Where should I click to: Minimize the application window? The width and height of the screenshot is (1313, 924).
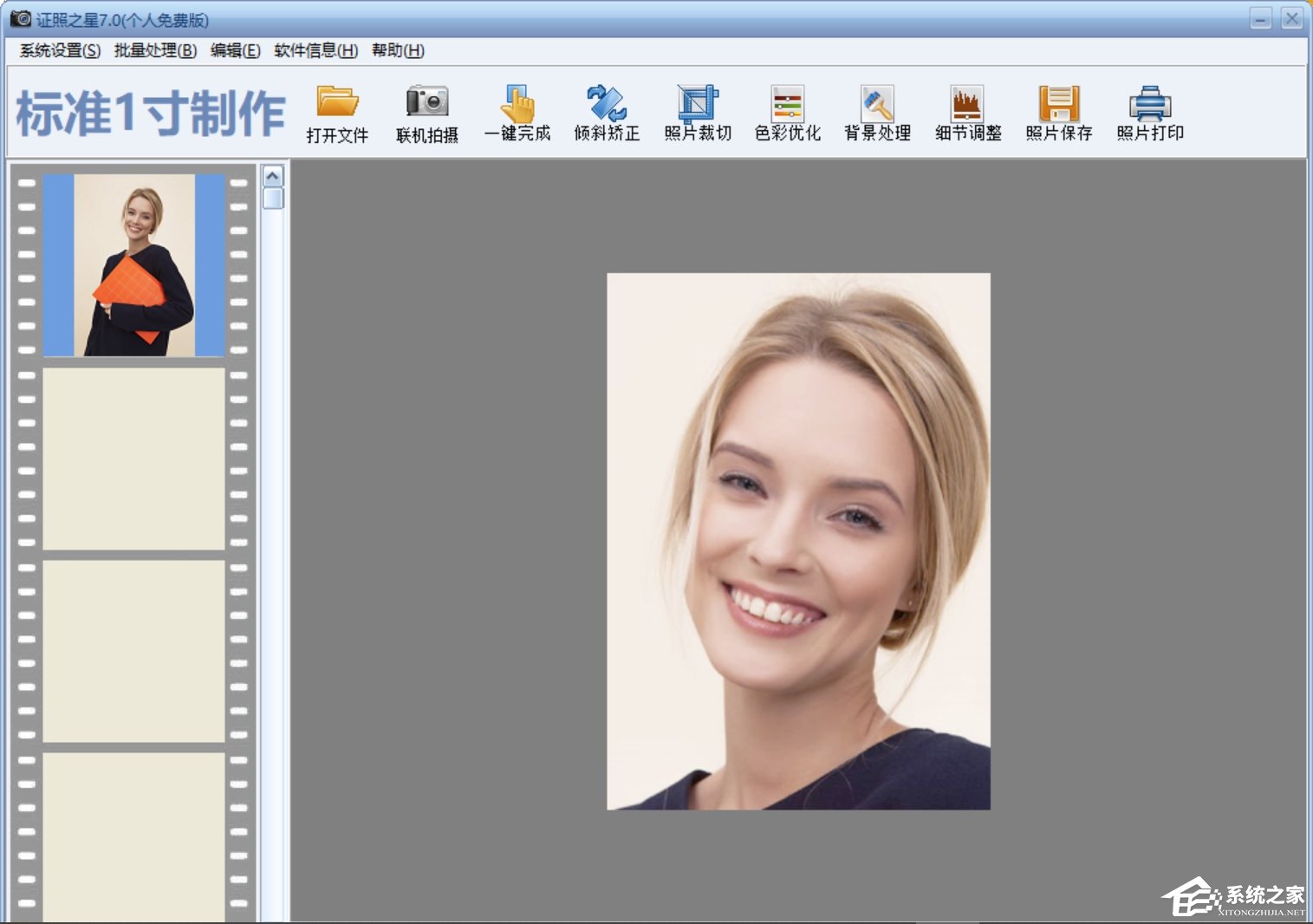pyautogui.click(x=1261, y=19)
